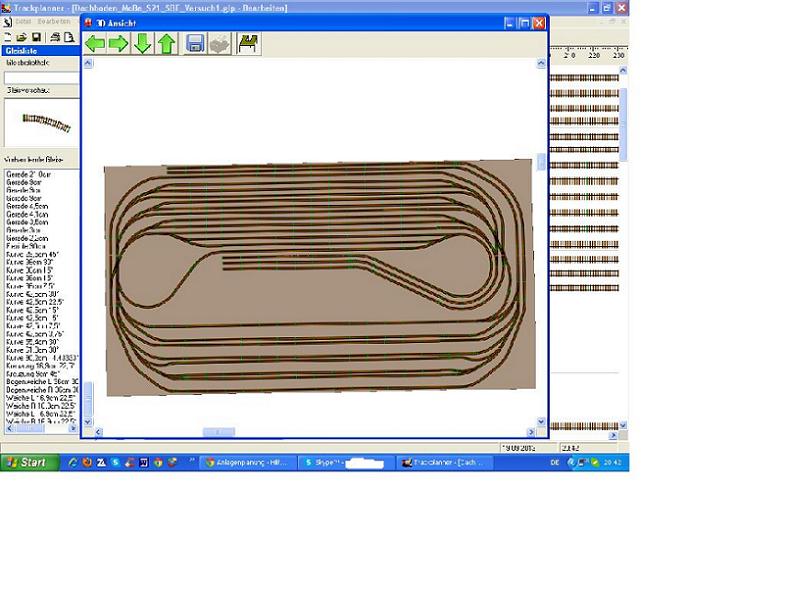
Task: Switch to Skype taskbar button
Action: 346,463
